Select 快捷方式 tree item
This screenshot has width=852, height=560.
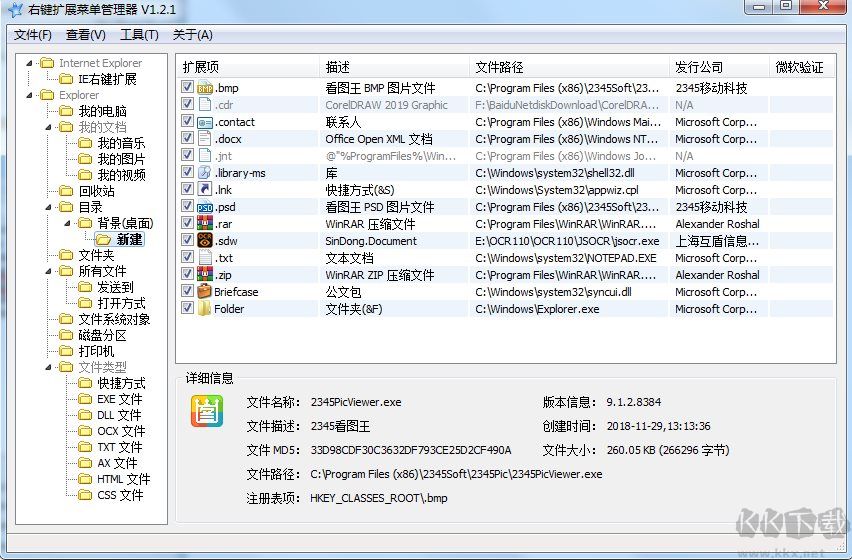tap(121, 383)
